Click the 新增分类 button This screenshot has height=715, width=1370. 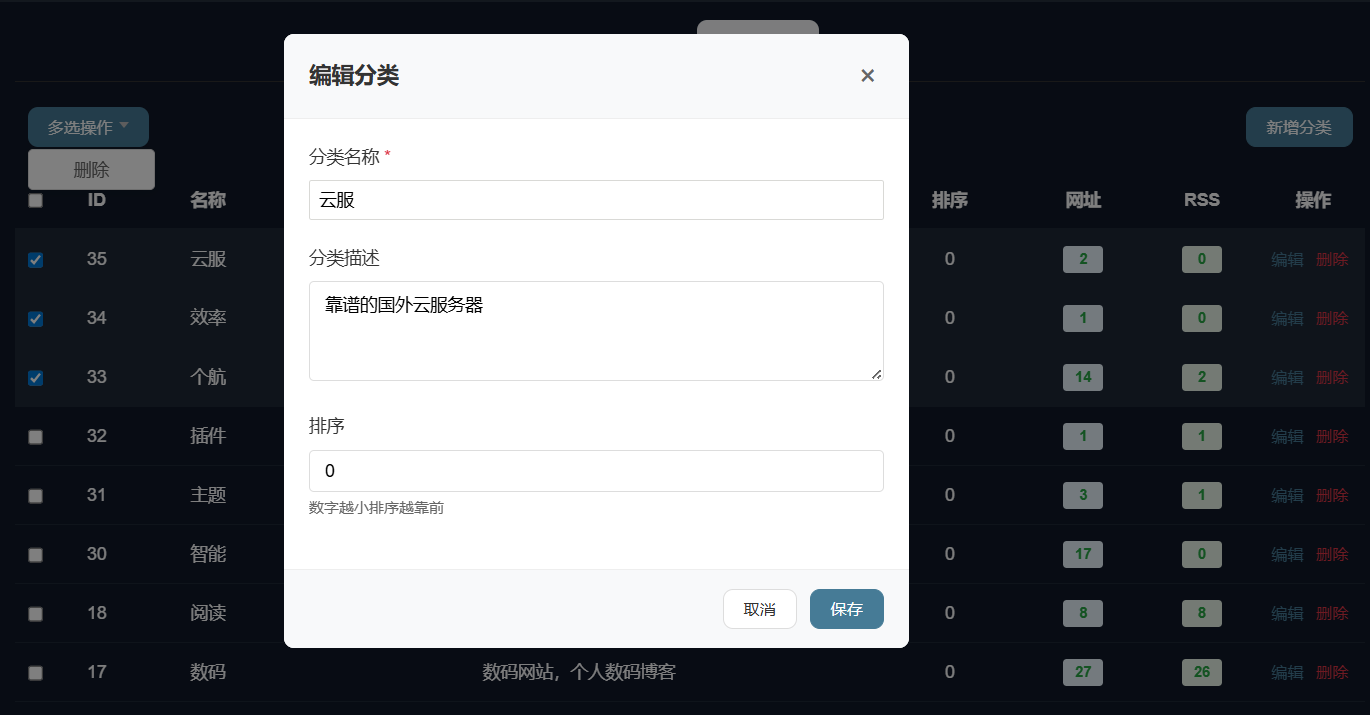tap(1299, 127)
